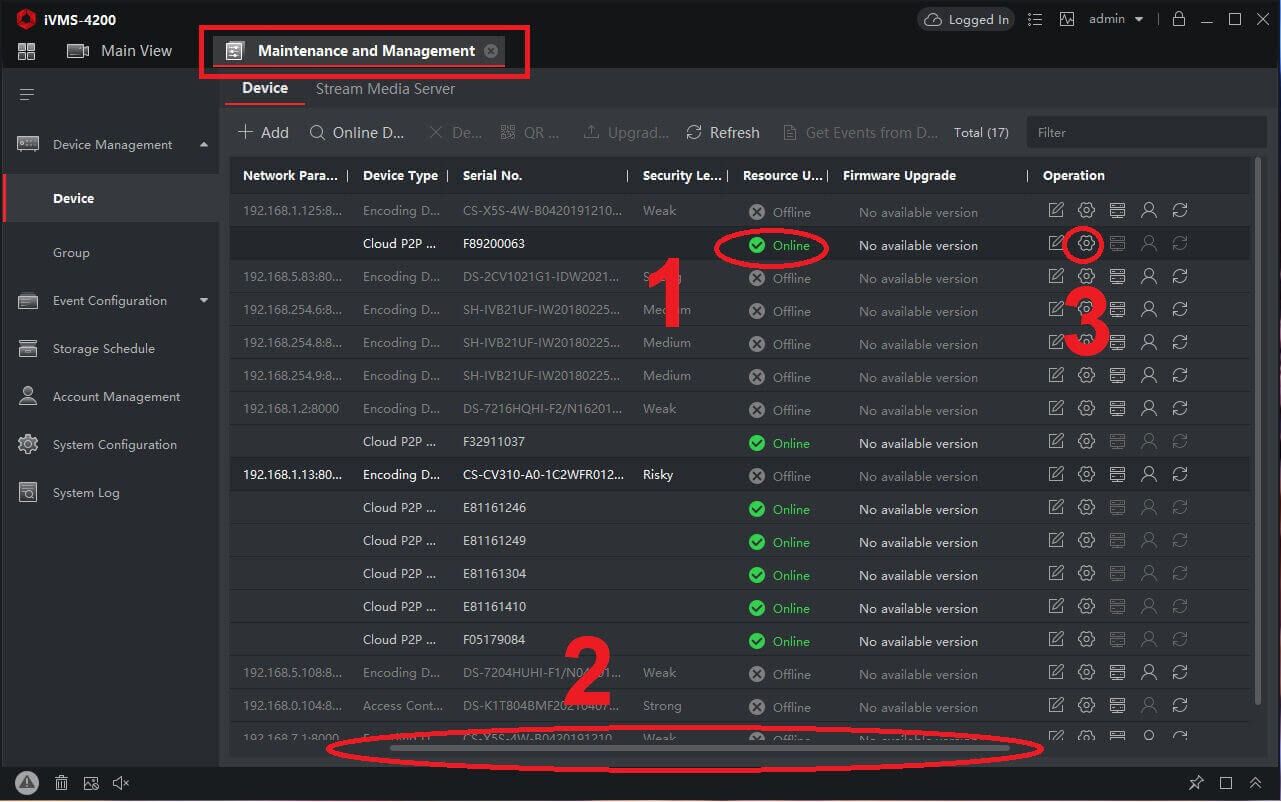Open captured pictures icon in bottom bar
The height and width of the screenshot is (802, 1281).
point(91,783)
